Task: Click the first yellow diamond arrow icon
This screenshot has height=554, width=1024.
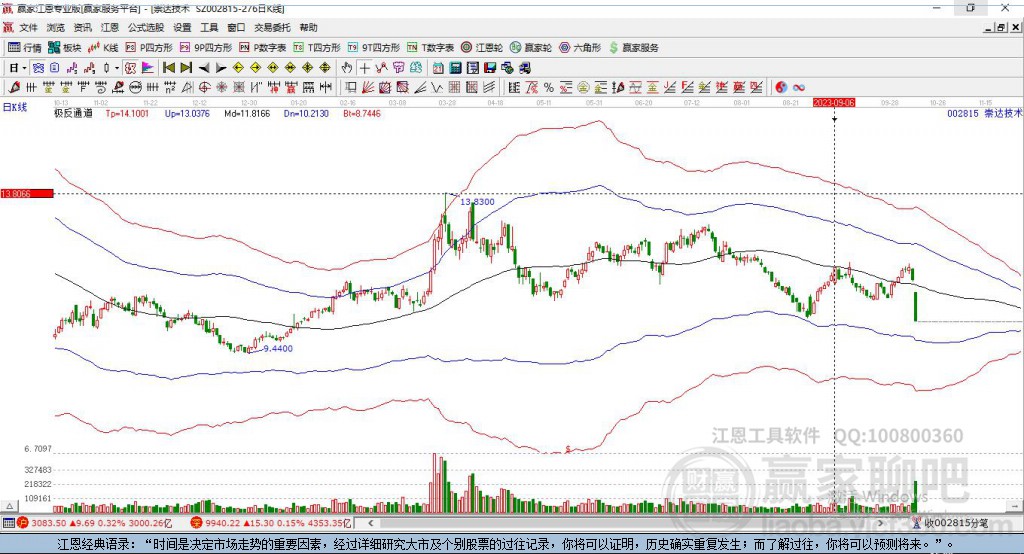Action: (x=238, y=68)
